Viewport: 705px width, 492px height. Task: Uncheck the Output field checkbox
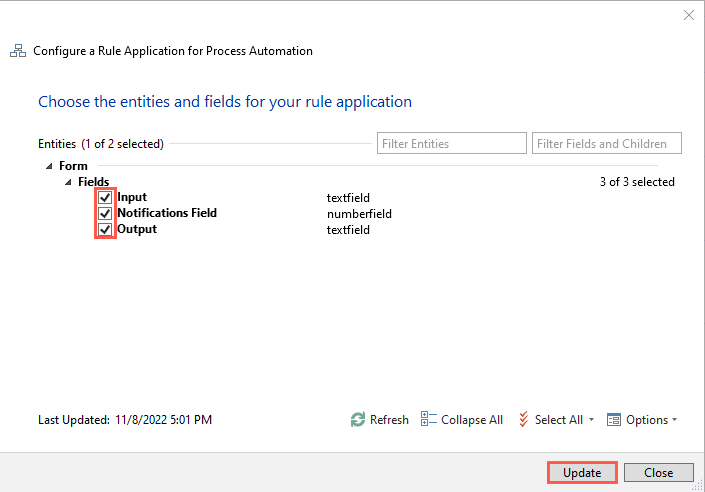coord(105,230)
